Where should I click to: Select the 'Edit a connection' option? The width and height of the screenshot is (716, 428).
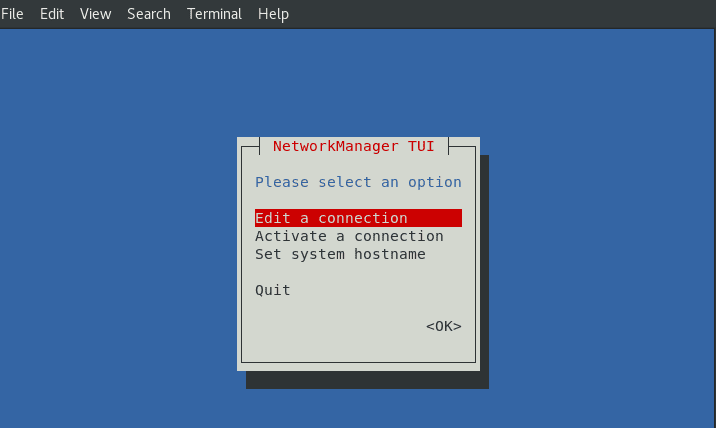358,218
